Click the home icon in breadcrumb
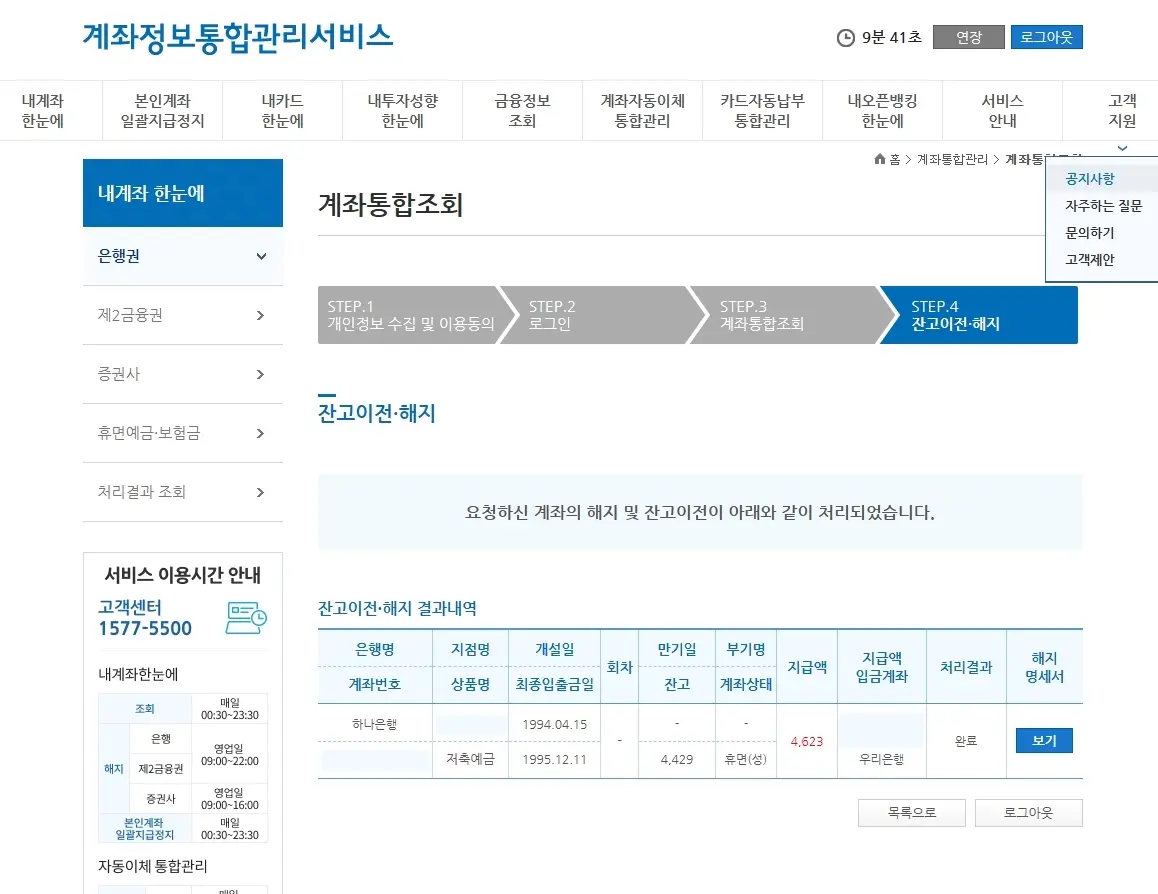Screen dimensions: 1158x894 [879, 159]
